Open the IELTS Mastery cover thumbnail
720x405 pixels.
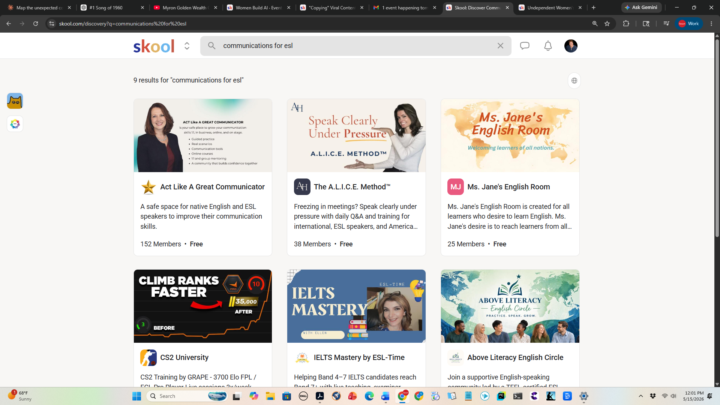(356, 306)
